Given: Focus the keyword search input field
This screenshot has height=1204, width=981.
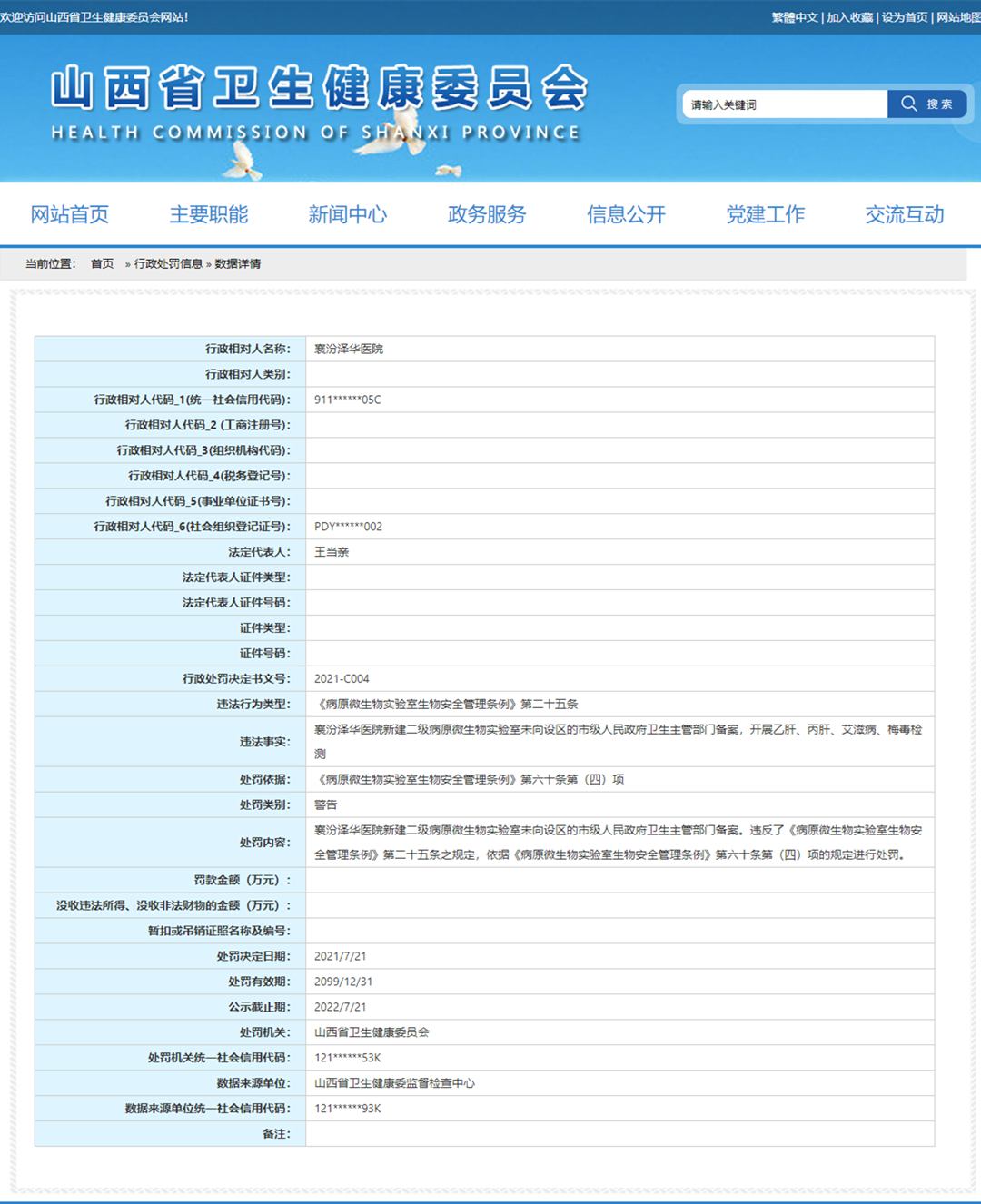Looking at the screenshot, I should coord(784,104).
